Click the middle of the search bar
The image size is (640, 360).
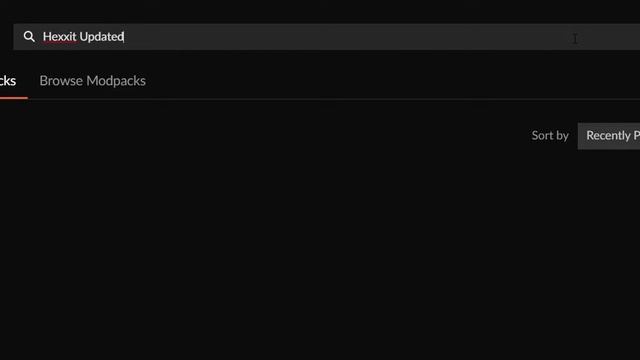(x=327, y=37)
